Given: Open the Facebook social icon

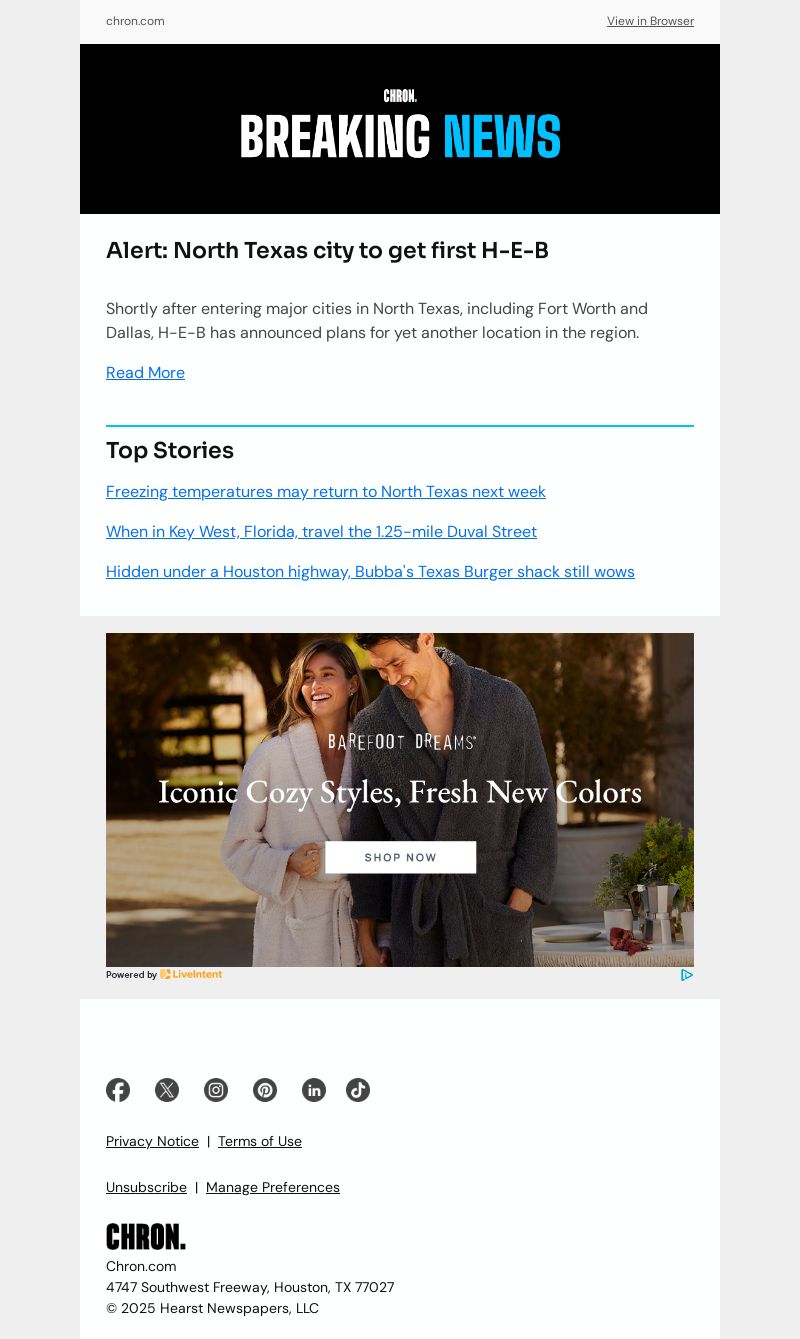Looking at the screenshot, I should [118, 1090].
